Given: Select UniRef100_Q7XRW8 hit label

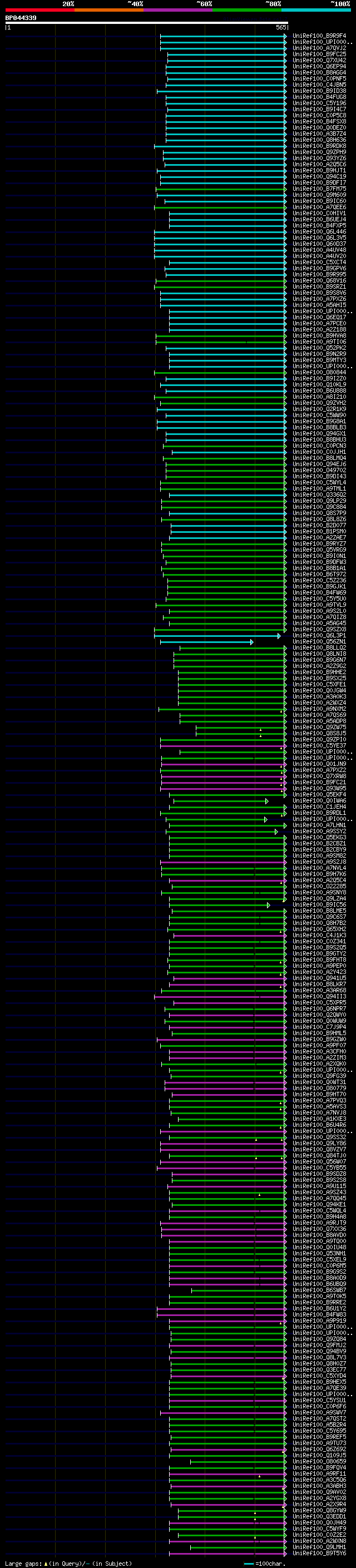Looking at the screenshot, I should coord(319,776).
